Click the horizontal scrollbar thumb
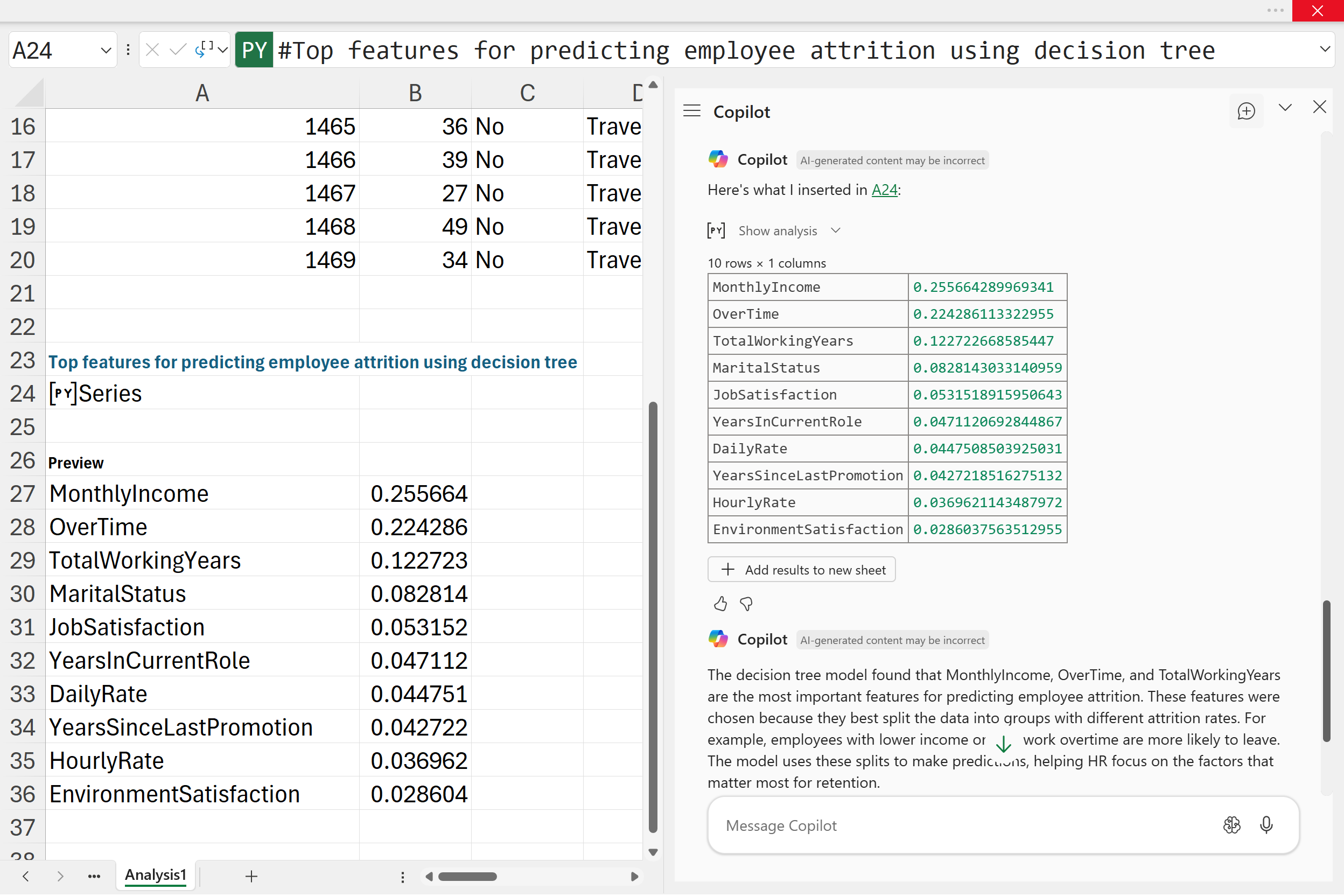The width and height of the screenshot is (1344, 896). [x=467, y=877]
